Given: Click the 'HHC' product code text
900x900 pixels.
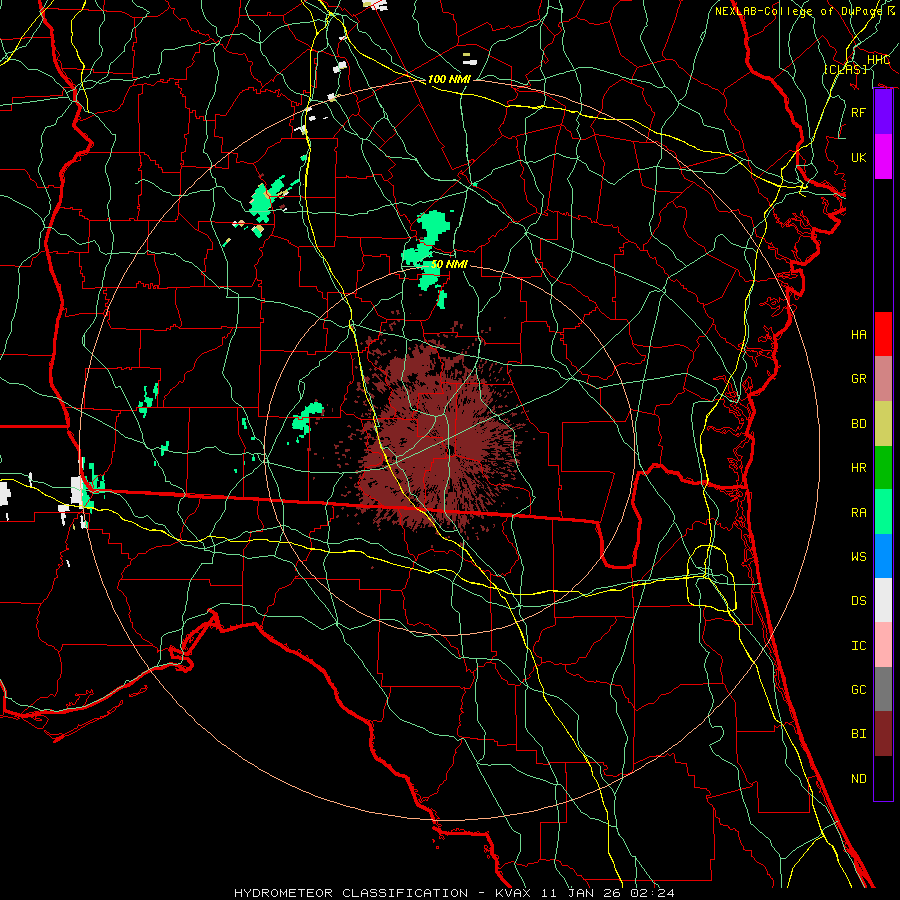Looking at the screenshot, I should point(878,60).
